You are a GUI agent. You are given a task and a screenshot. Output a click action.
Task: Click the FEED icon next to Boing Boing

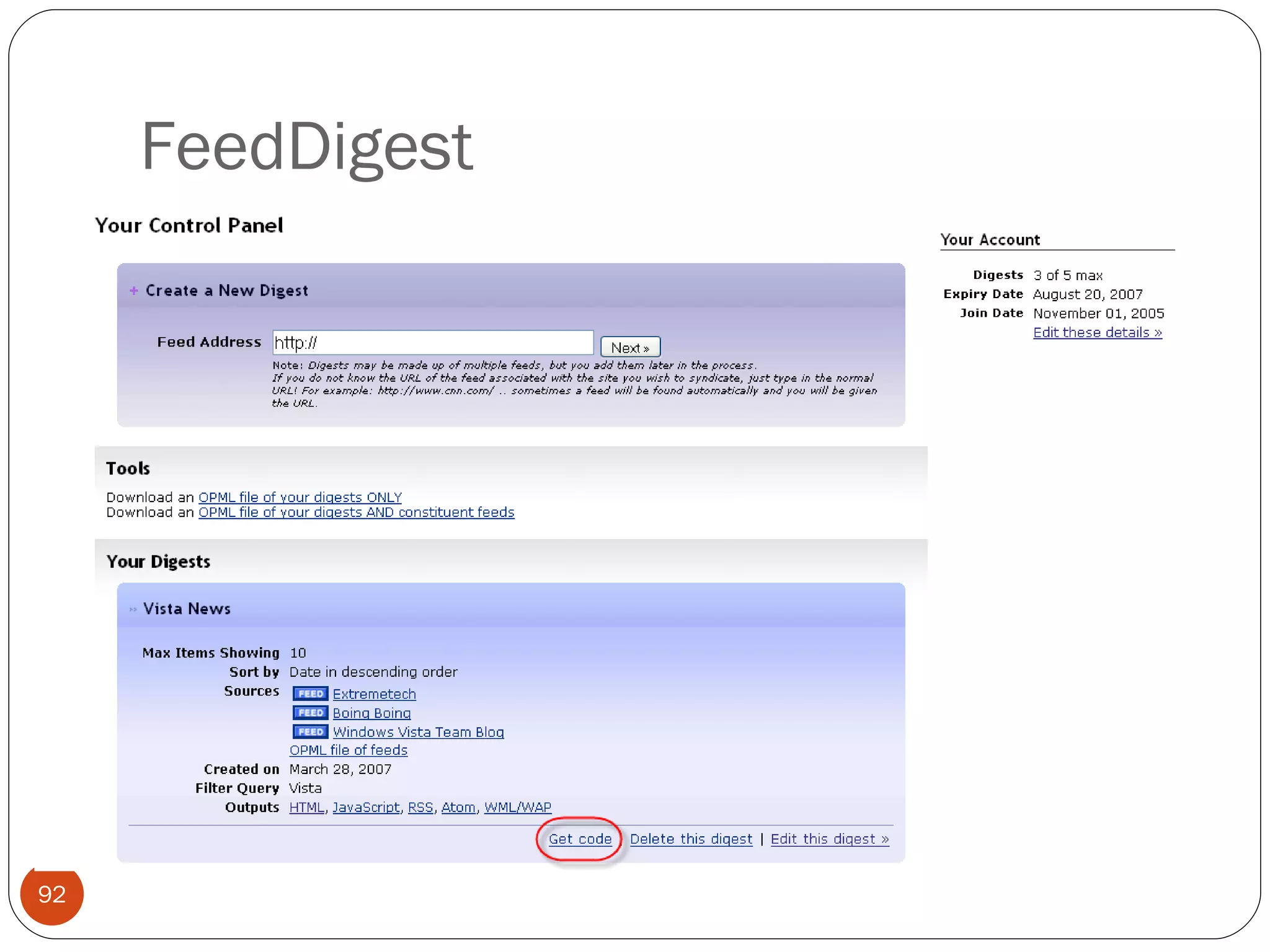[x=310, y=713]
